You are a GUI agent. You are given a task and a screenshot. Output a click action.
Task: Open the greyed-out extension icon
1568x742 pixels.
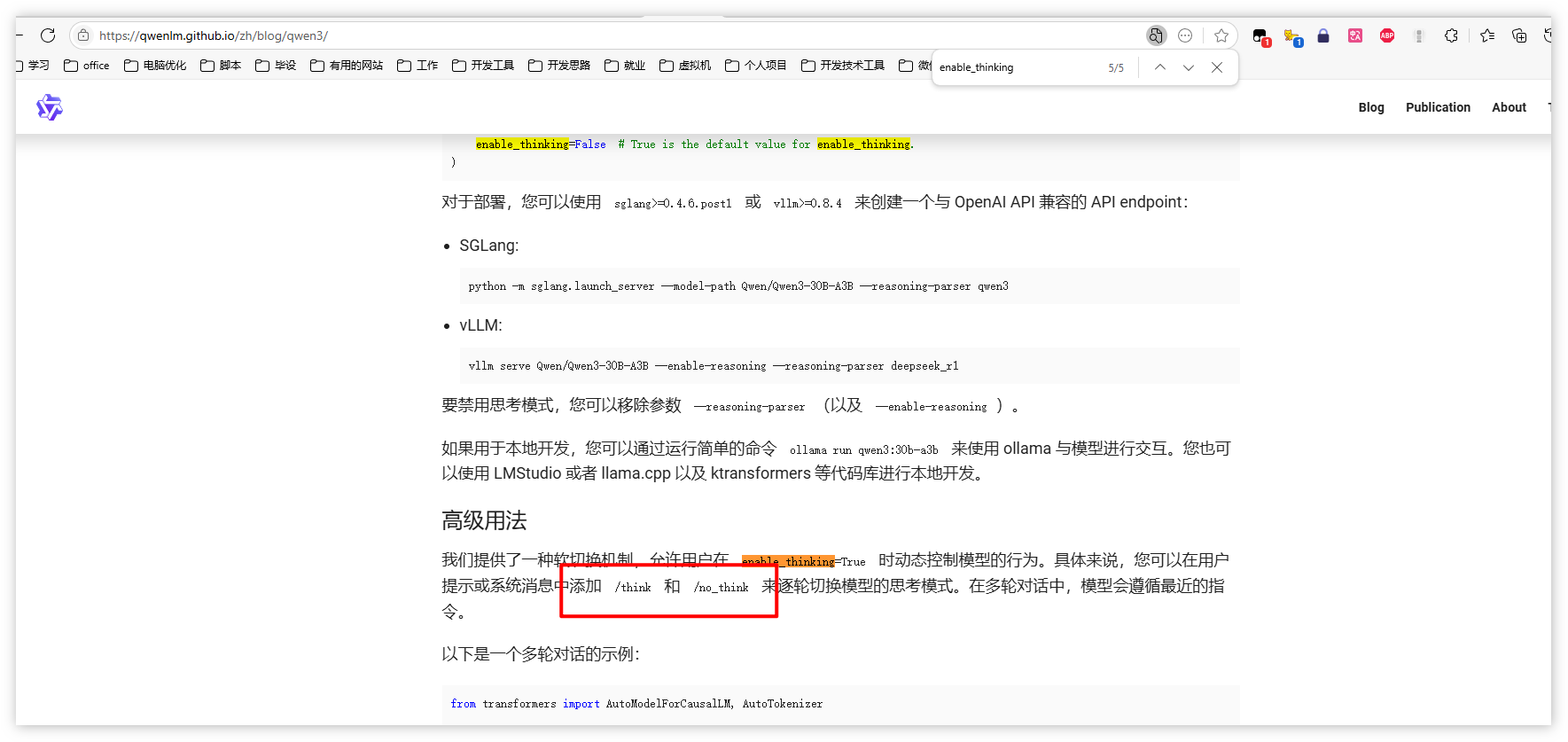[x=1419, y=35]
